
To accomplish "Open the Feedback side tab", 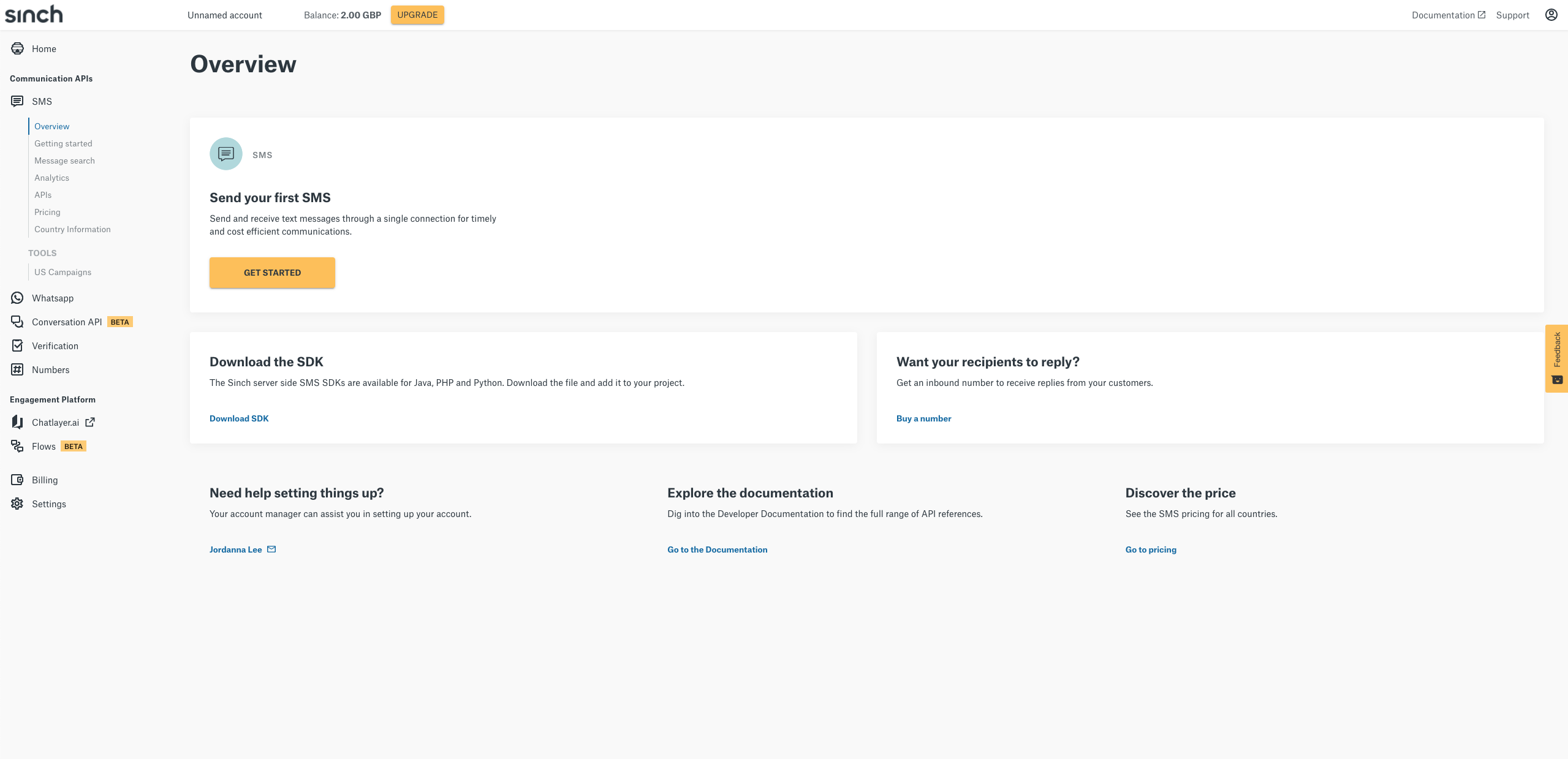I will click(x=1556, y=358).
